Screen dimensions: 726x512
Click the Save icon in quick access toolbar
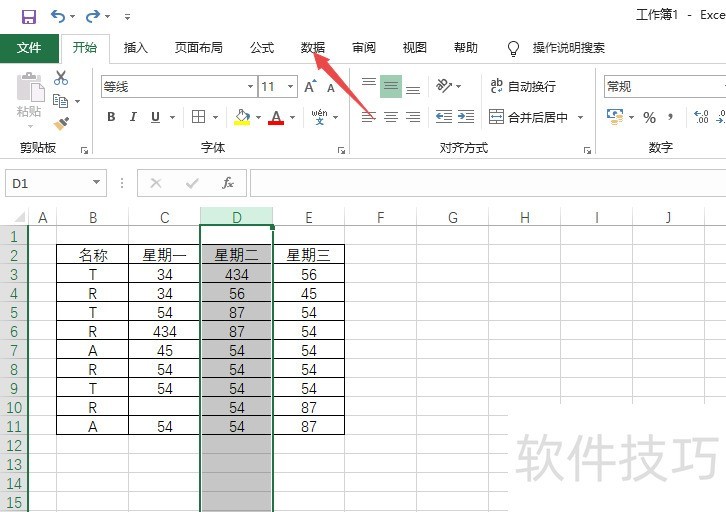click(x=28, y=16)
